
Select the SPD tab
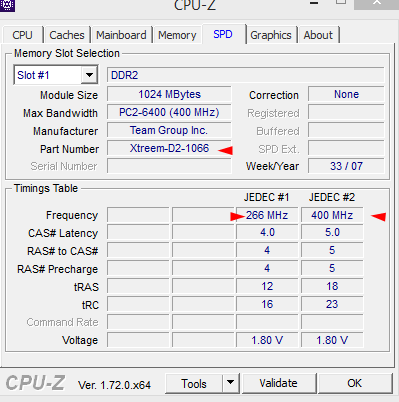pos(223,34)
